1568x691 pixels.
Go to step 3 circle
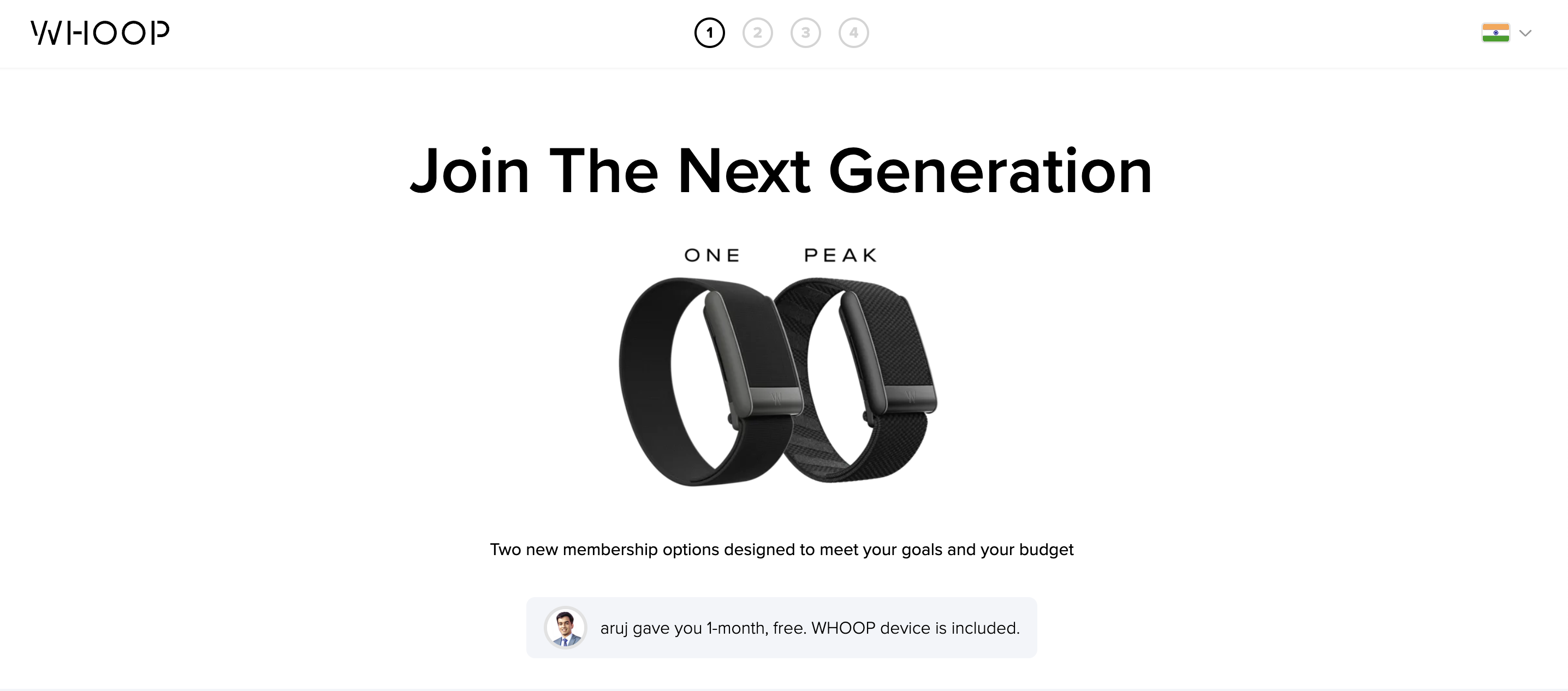click(805, 33)
